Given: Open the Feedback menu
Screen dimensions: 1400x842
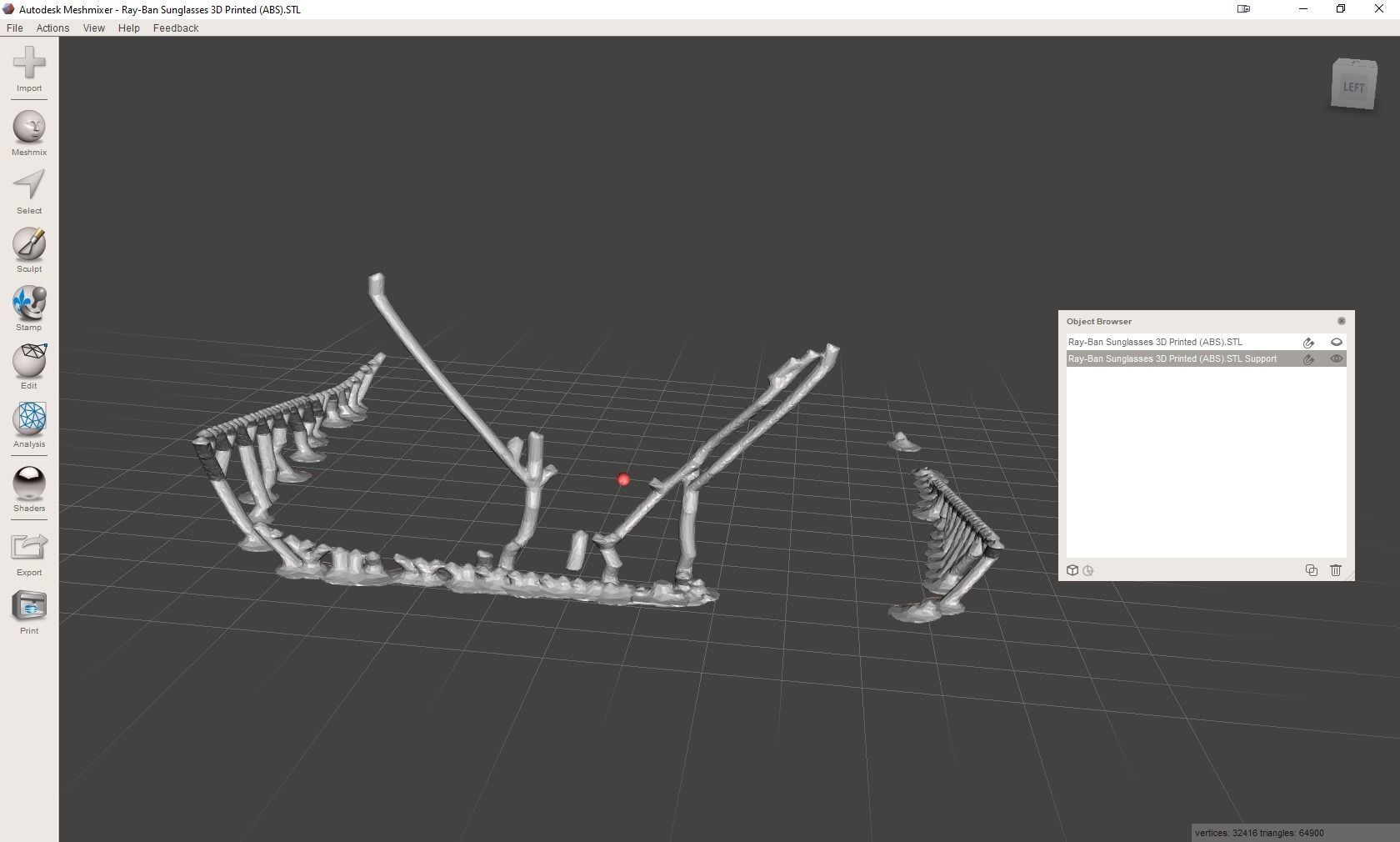Looking at the screenshot, I should [x=176, y=28].
